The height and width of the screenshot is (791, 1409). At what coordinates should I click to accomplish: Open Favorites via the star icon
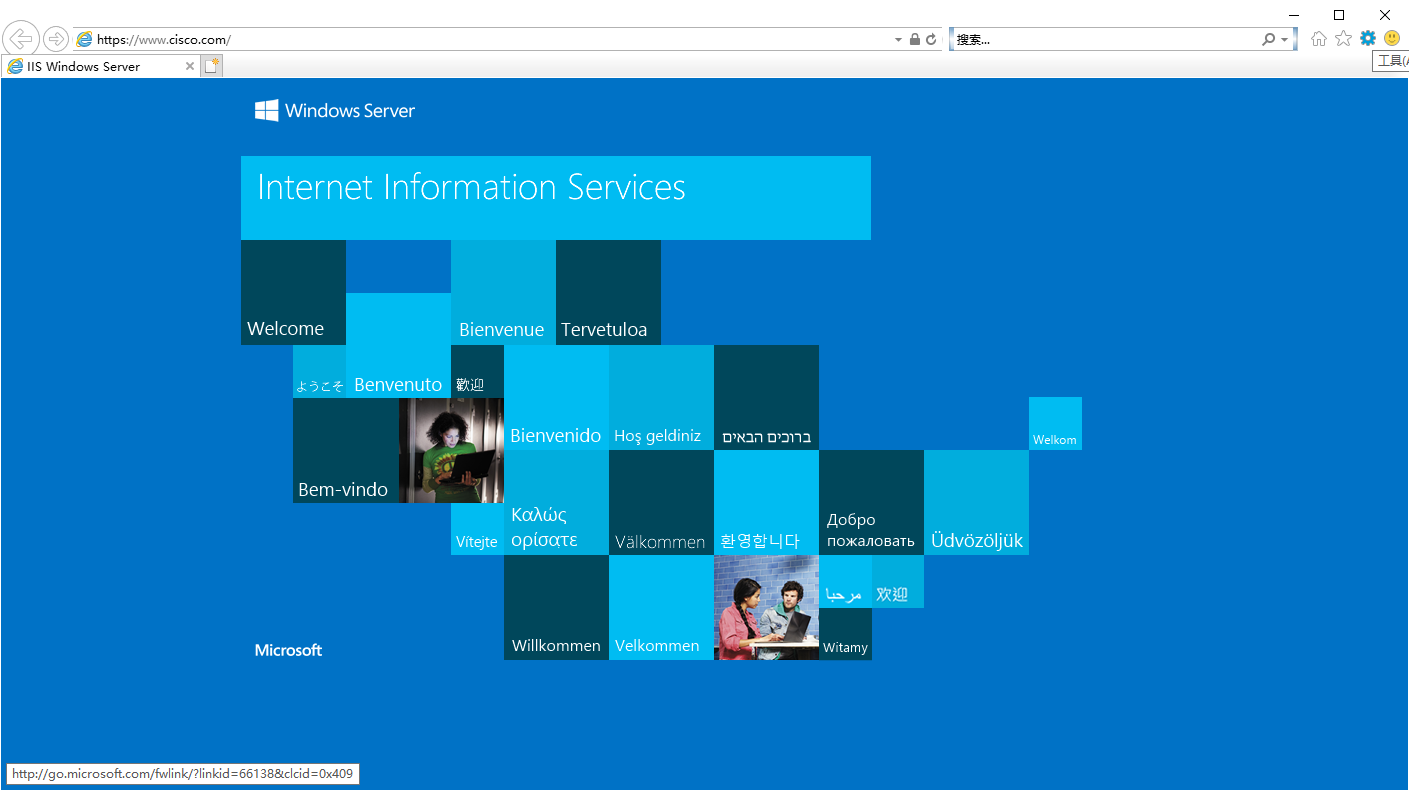[1343, 38]
